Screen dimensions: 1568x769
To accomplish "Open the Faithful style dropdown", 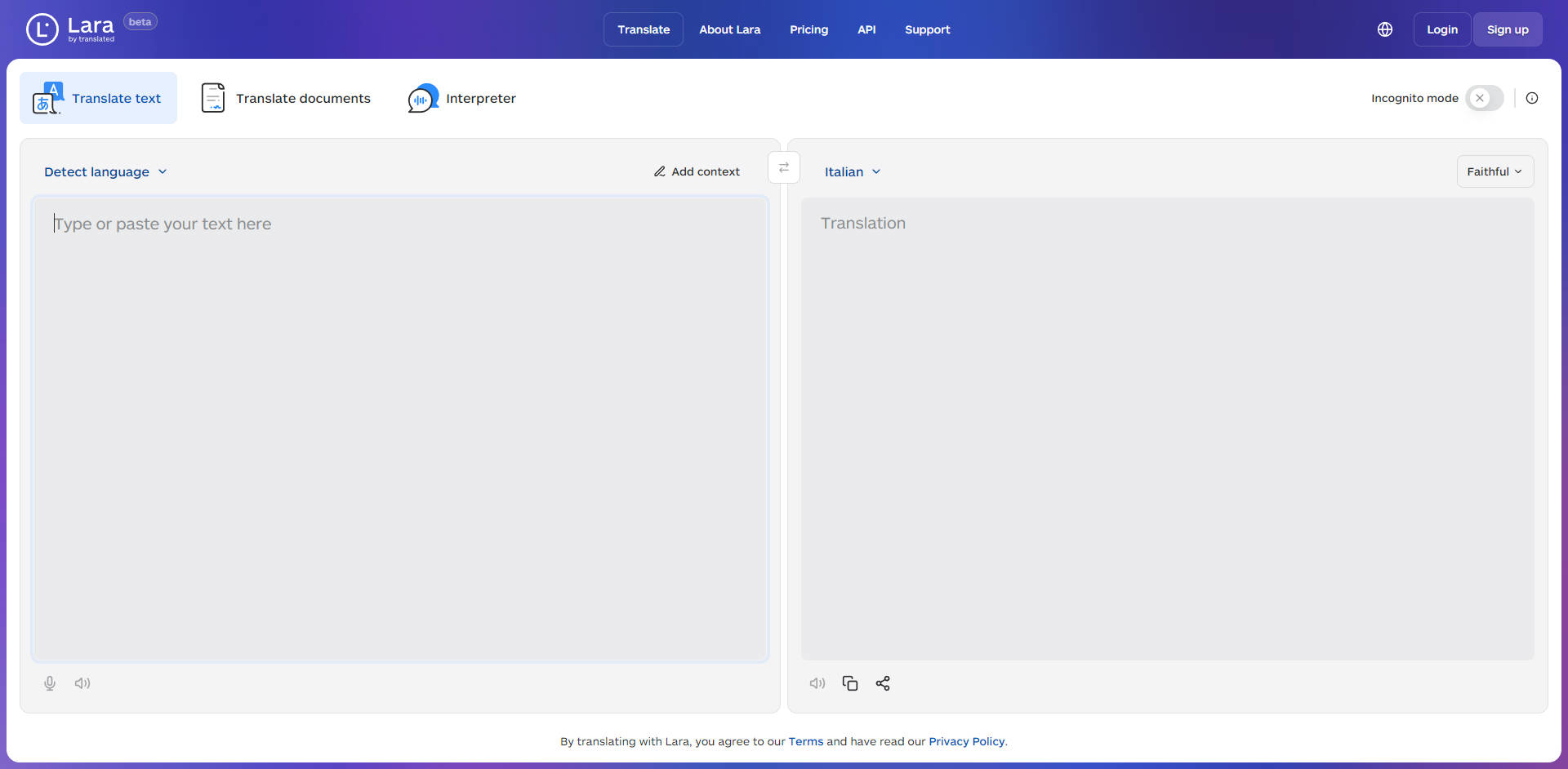I will (1494, 171).
